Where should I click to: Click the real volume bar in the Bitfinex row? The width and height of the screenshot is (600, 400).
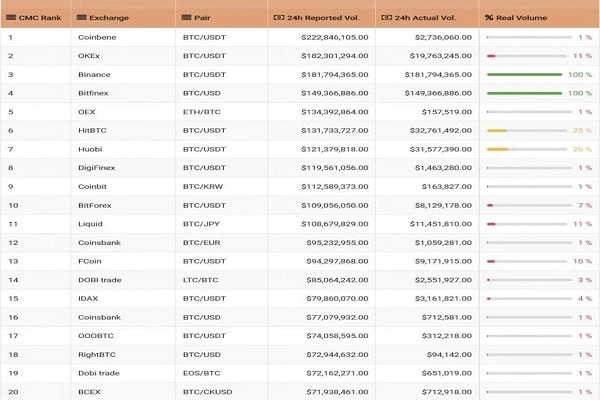point(524,93)
